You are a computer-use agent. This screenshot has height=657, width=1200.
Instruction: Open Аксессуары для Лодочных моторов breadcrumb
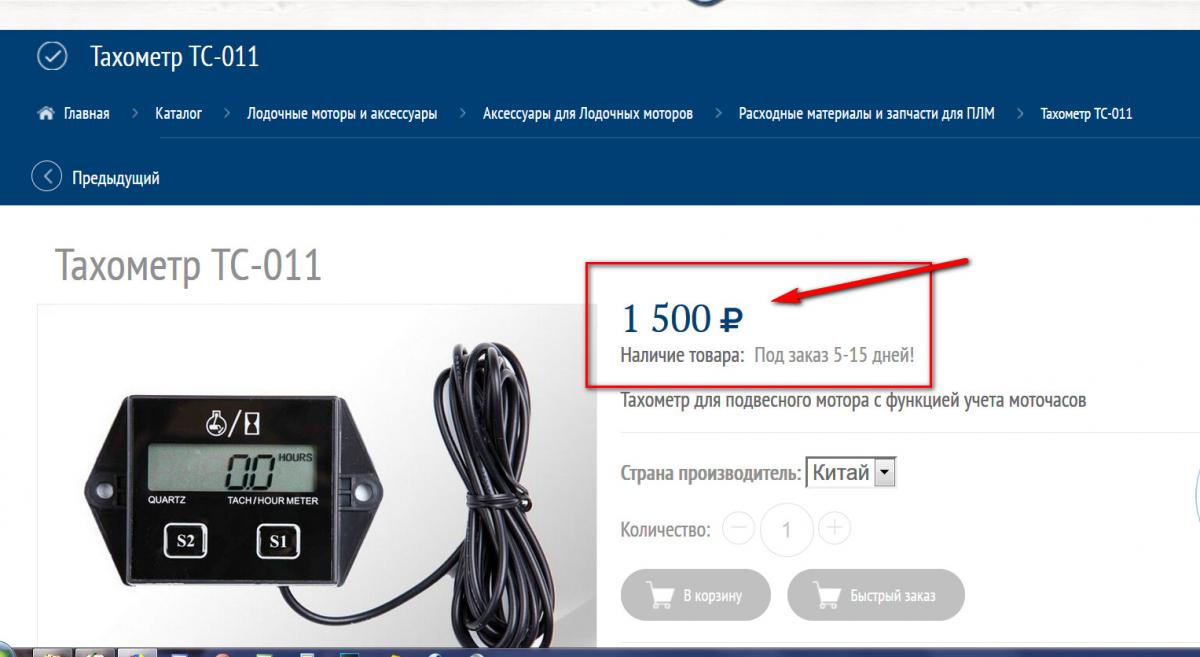[588, 113]
